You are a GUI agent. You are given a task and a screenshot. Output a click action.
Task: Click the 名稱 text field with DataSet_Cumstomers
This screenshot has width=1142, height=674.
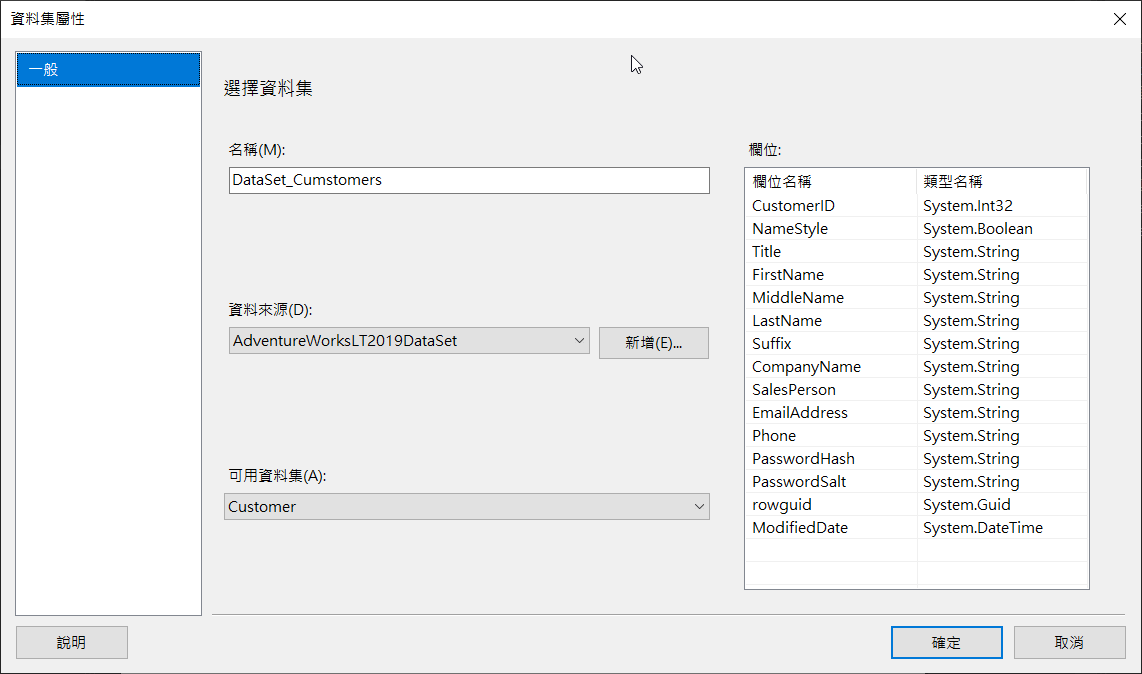[x=468, y=180]
